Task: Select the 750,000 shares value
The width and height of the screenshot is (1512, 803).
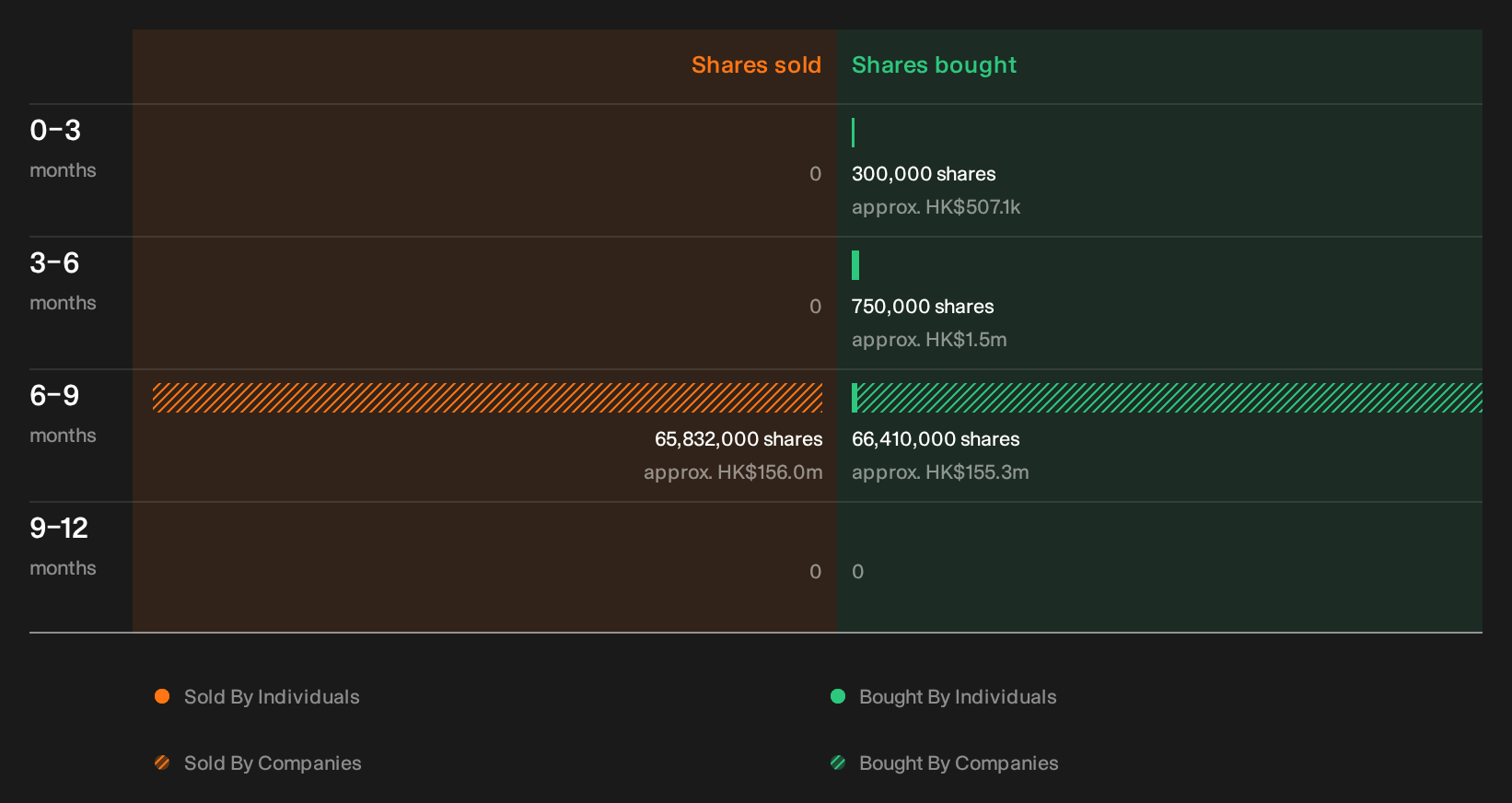Action: [x=923, y=307]
